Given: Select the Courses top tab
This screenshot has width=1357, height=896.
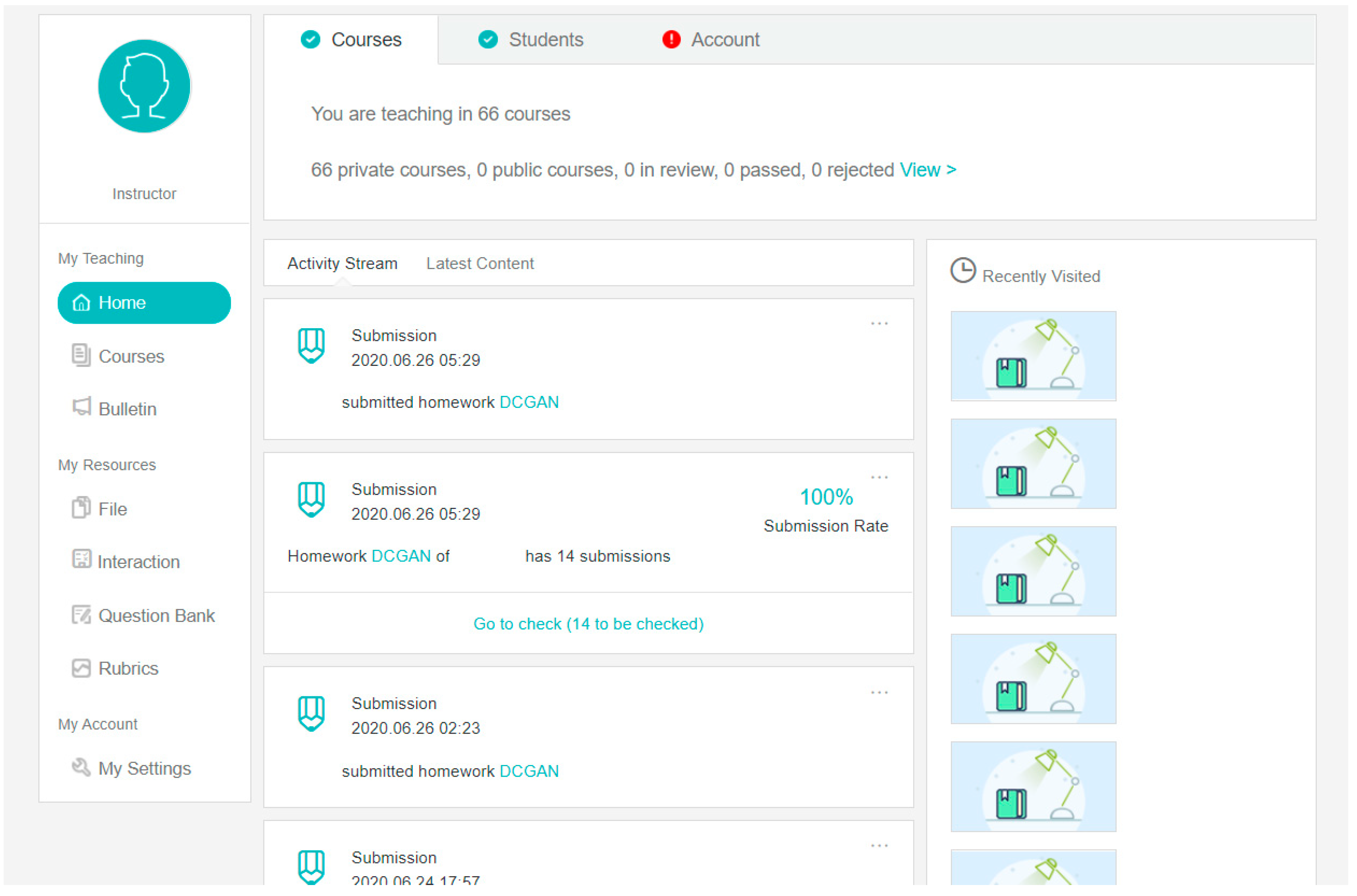Looking at the screenshot, I should click(366, 40).
